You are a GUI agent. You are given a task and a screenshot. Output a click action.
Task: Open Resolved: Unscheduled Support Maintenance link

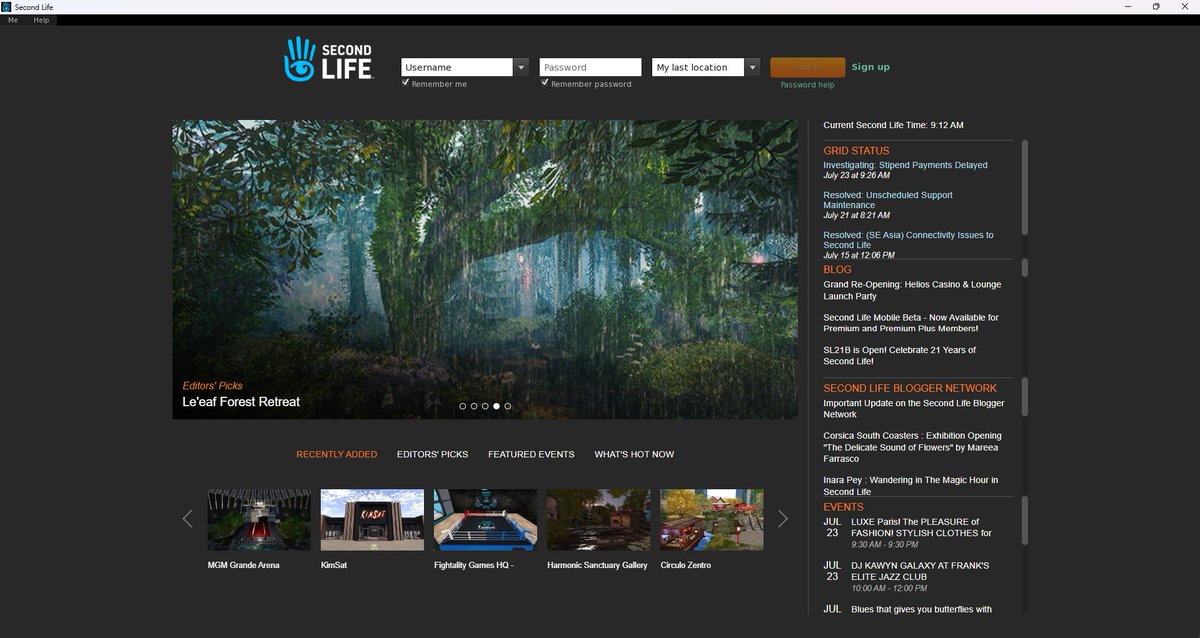tap(888, 200)
